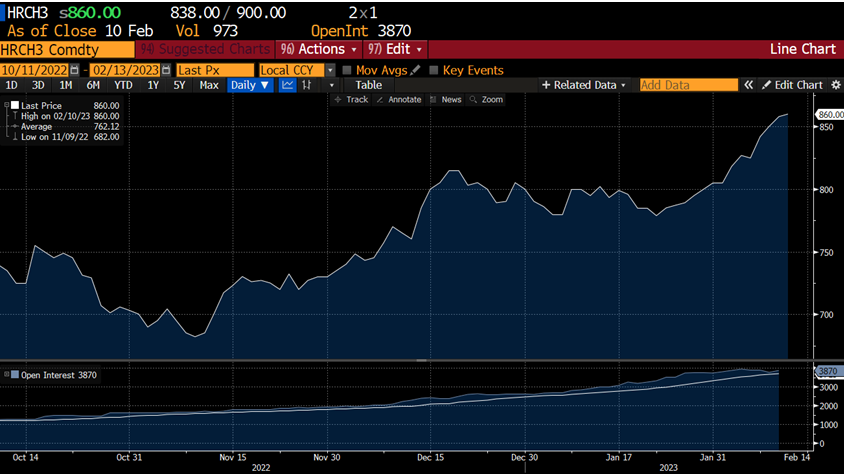This screenshot has width=846, height=474.
Task: Toggle the News overlay checkbox
Action: tap(435, 100)
